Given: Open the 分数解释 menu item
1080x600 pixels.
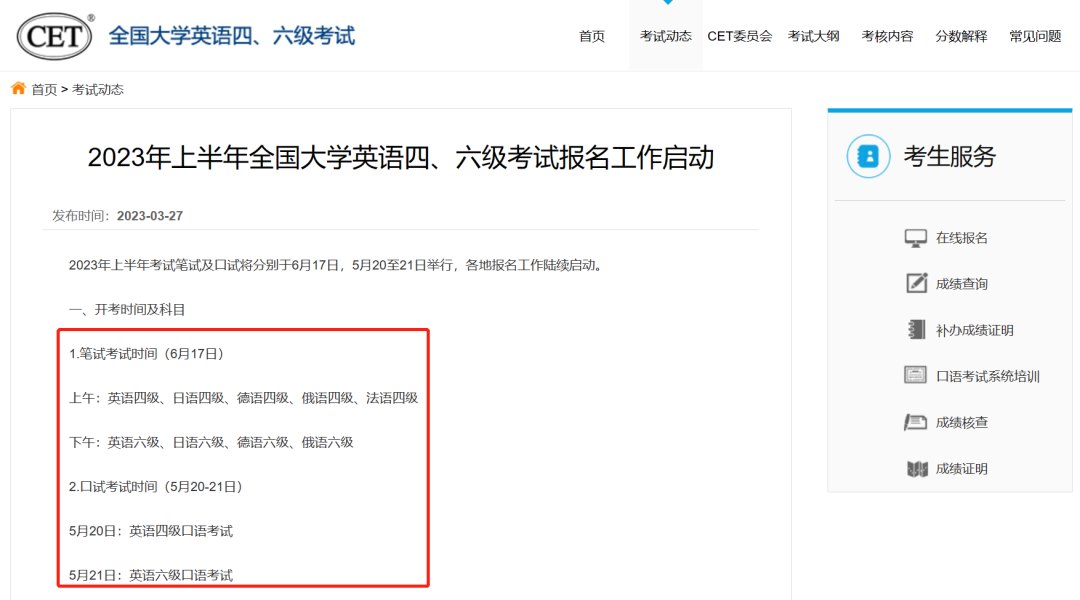Looking at the screenshot, I should (x=961, y=35).
